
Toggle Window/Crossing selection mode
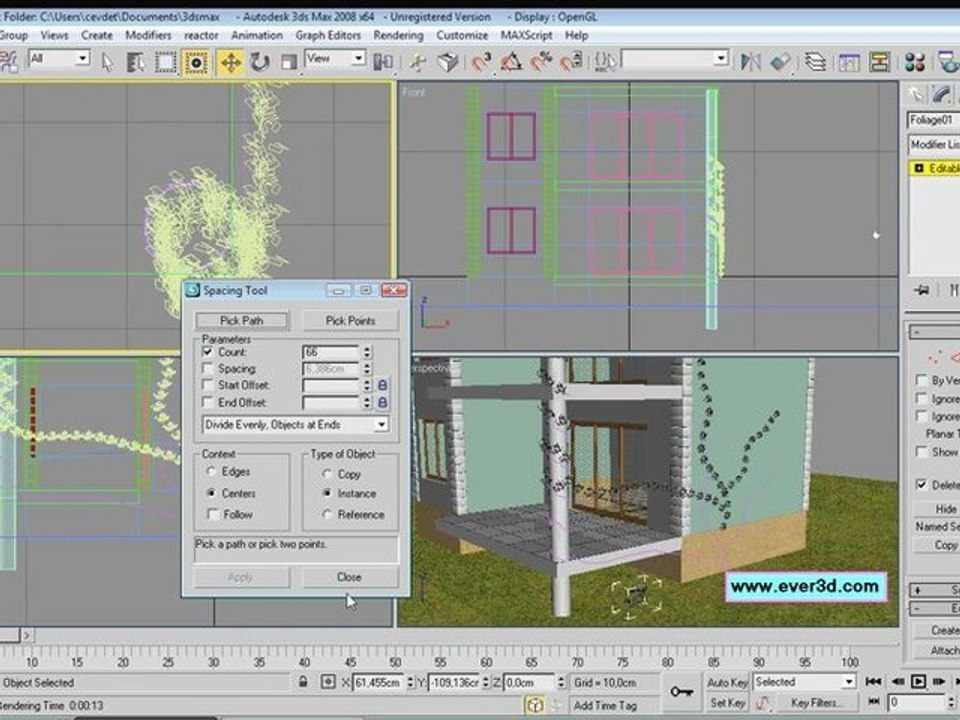[196, 62]
